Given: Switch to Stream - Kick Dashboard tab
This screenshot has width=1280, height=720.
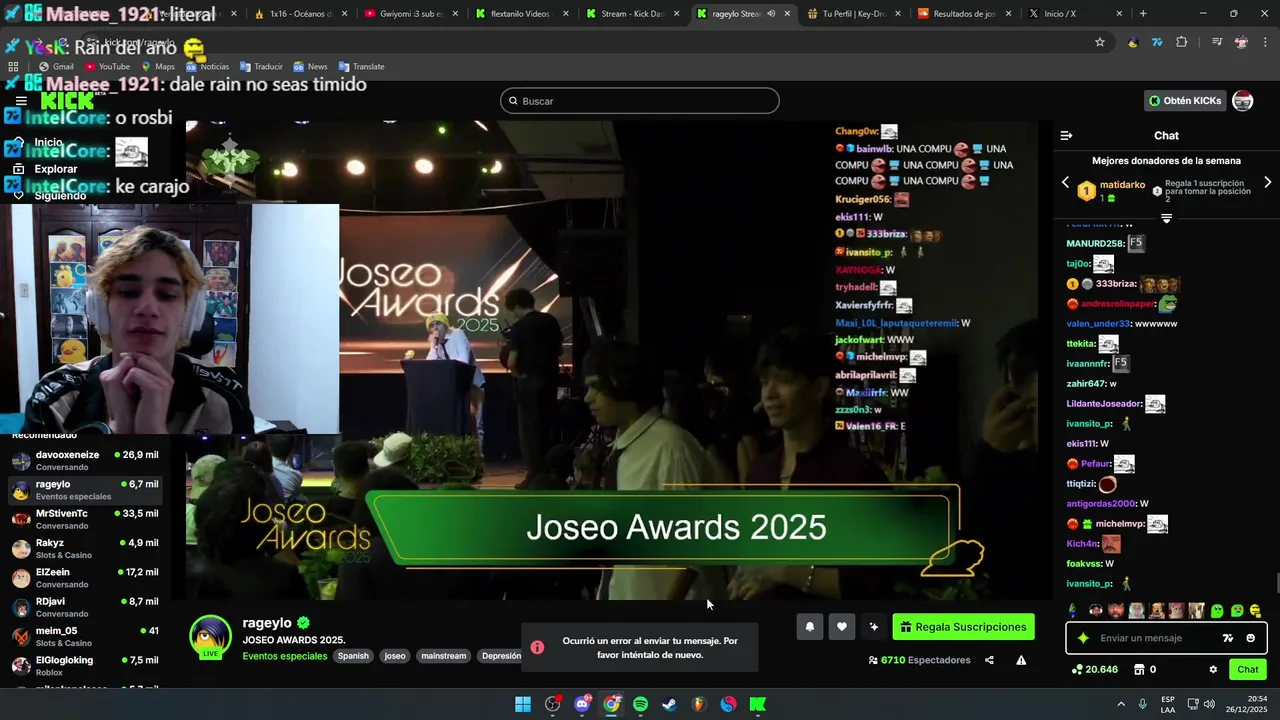Looking at the screenshot, I should pyautogui.click(x=631, y=14).
